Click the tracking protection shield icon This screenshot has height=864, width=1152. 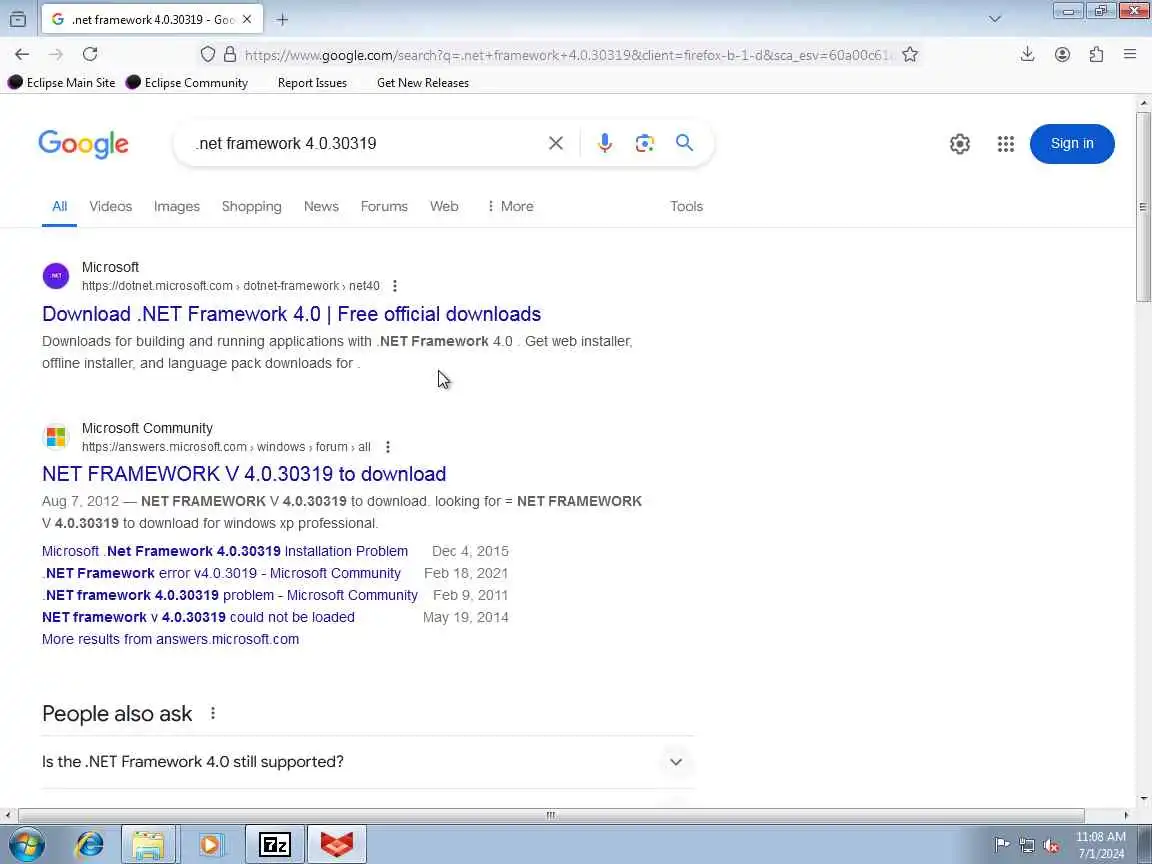click(208, 54)
